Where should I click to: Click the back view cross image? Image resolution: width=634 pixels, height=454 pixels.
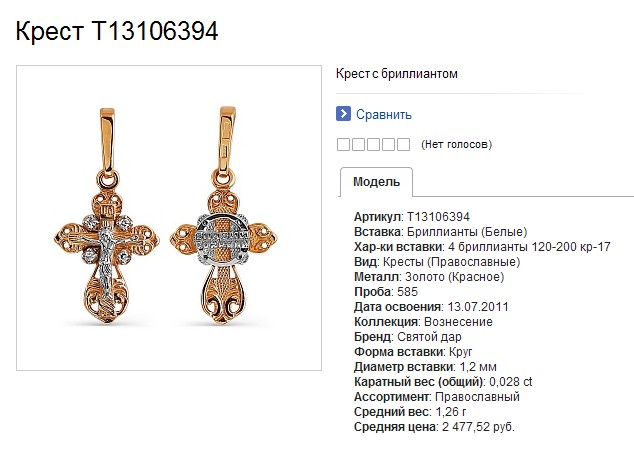pos(224,215)
